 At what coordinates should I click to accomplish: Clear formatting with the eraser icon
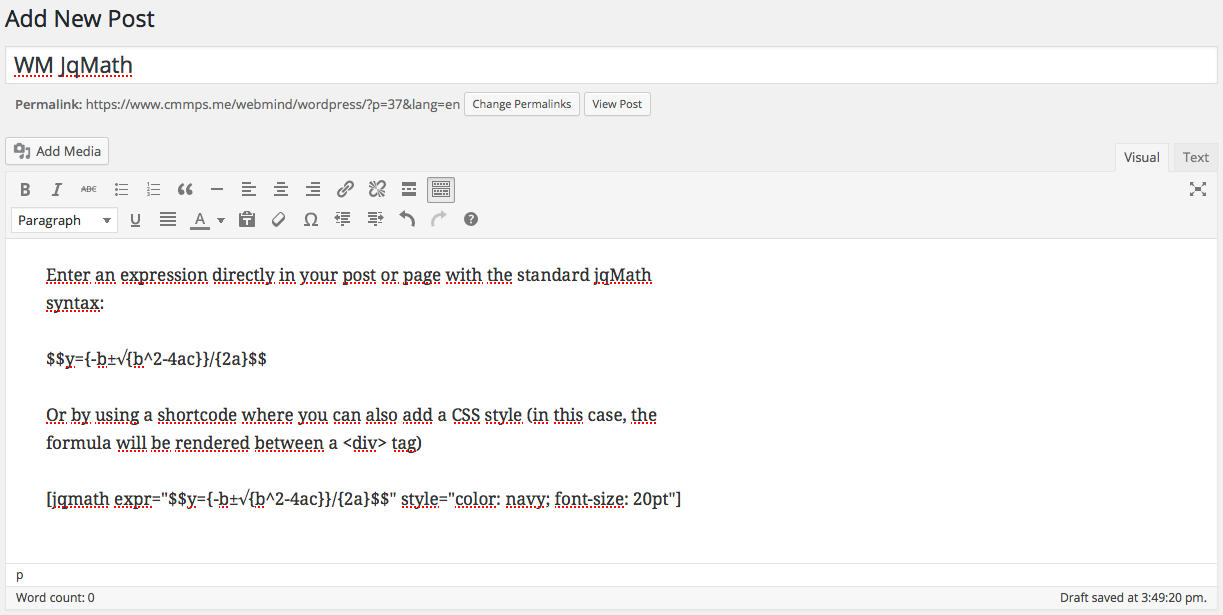tap(279, 219)
